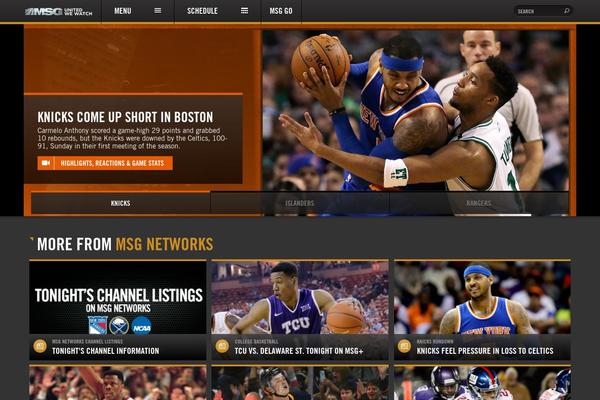Click the Sabres logo in channel listings card
The width and height of the screenshot is (600, 400).
119,326
